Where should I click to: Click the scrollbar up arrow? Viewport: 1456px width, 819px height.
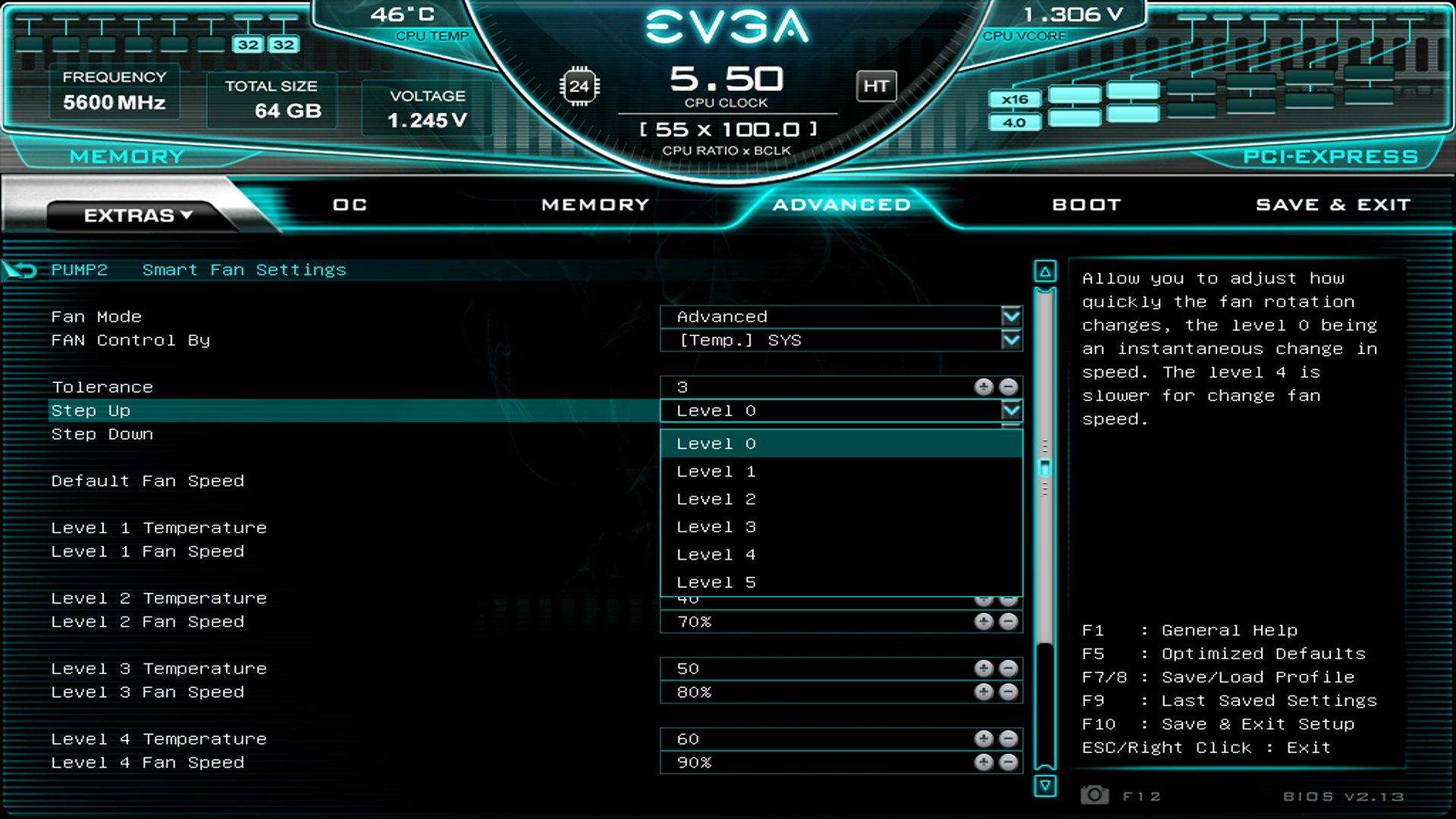point(1045,270)
